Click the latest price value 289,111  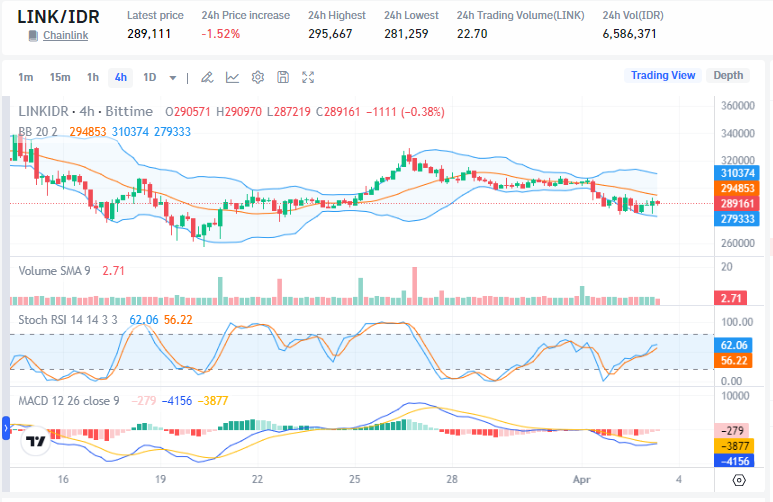click(x=149, y=34)
